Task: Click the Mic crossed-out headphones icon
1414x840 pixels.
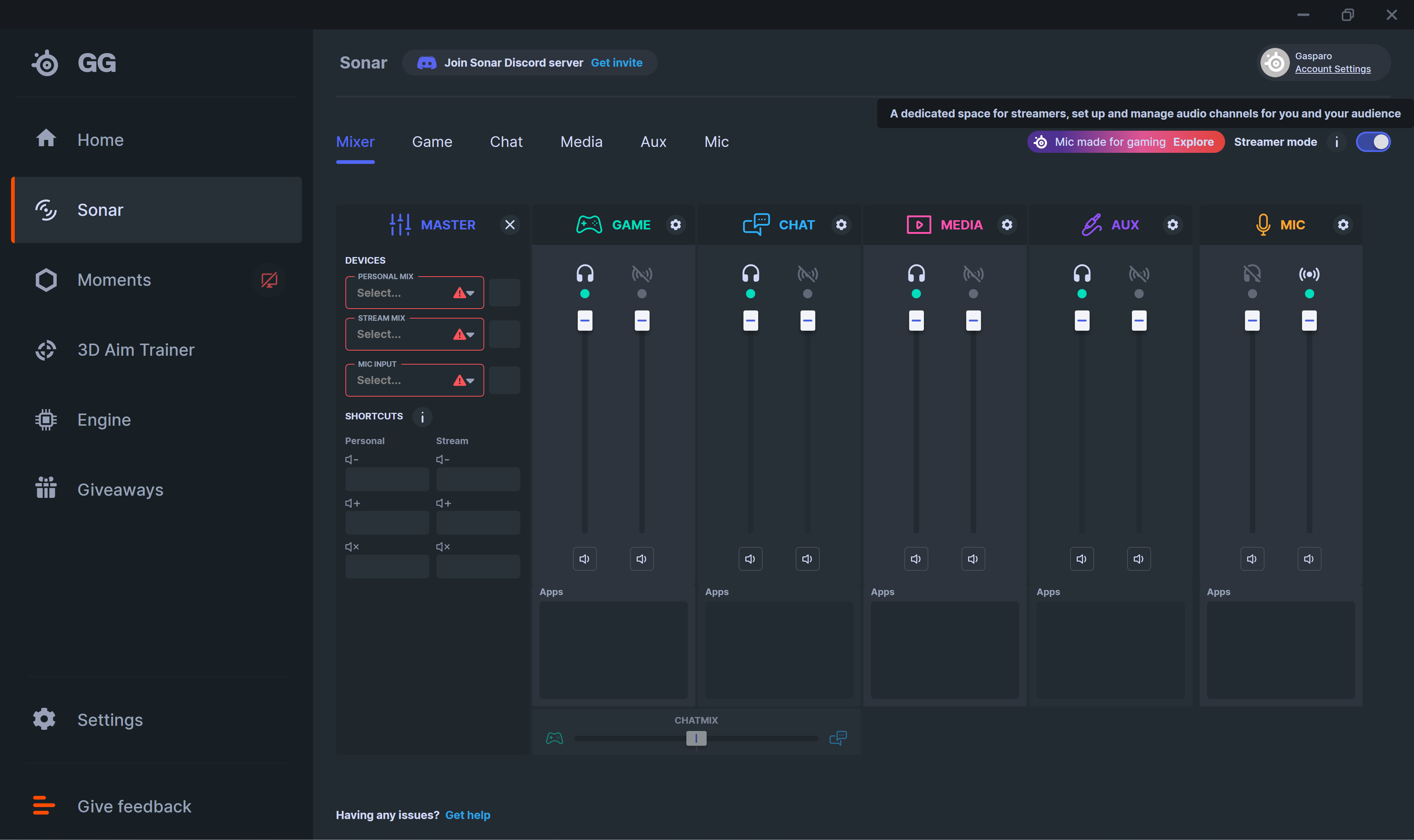Action: (1252, 274)
